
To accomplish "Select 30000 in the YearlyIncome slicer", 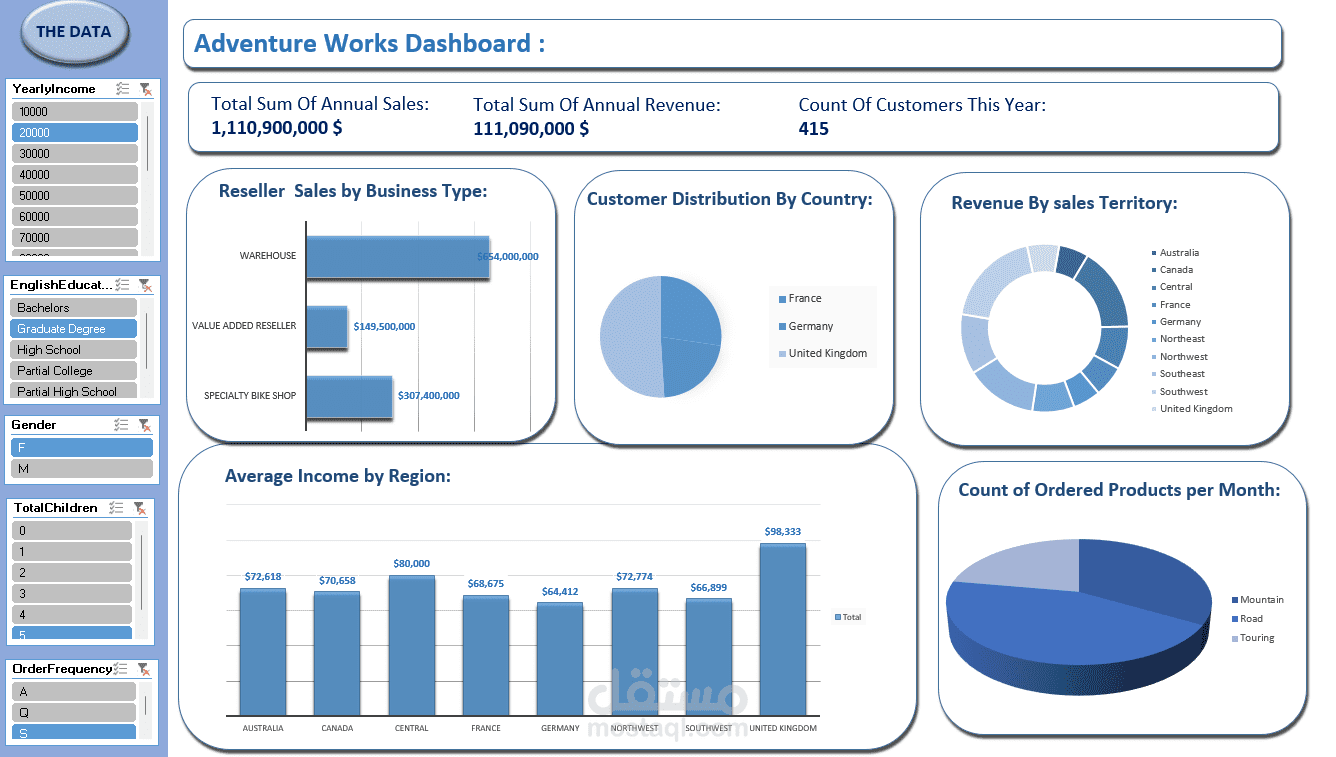I will coord(75,153).
